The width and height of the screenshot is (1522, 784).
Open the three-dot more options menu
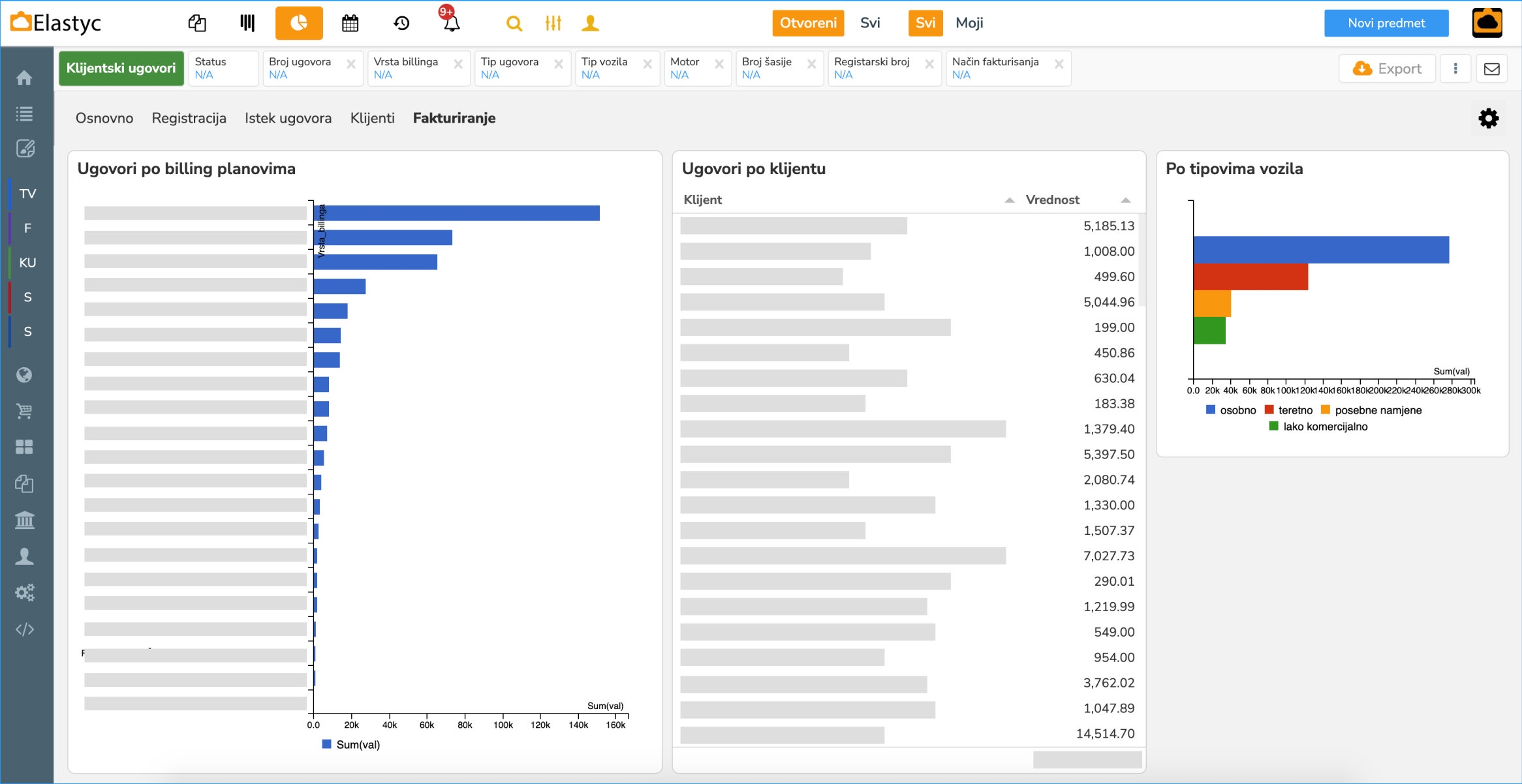[1455, 69]
